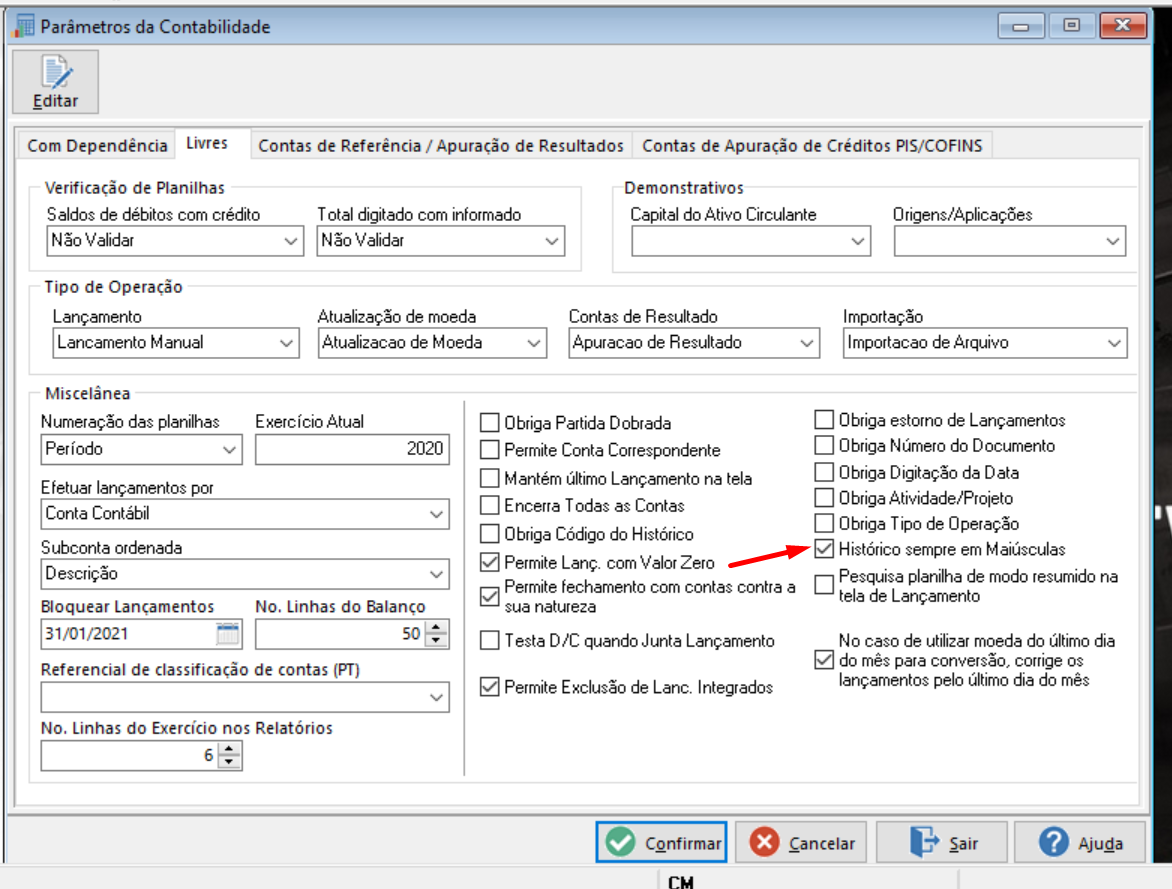Toggle Encerra Todas as Contas
Image resolution: width=1172 pixels, height=889 pixels.
[x=490, y=505]
